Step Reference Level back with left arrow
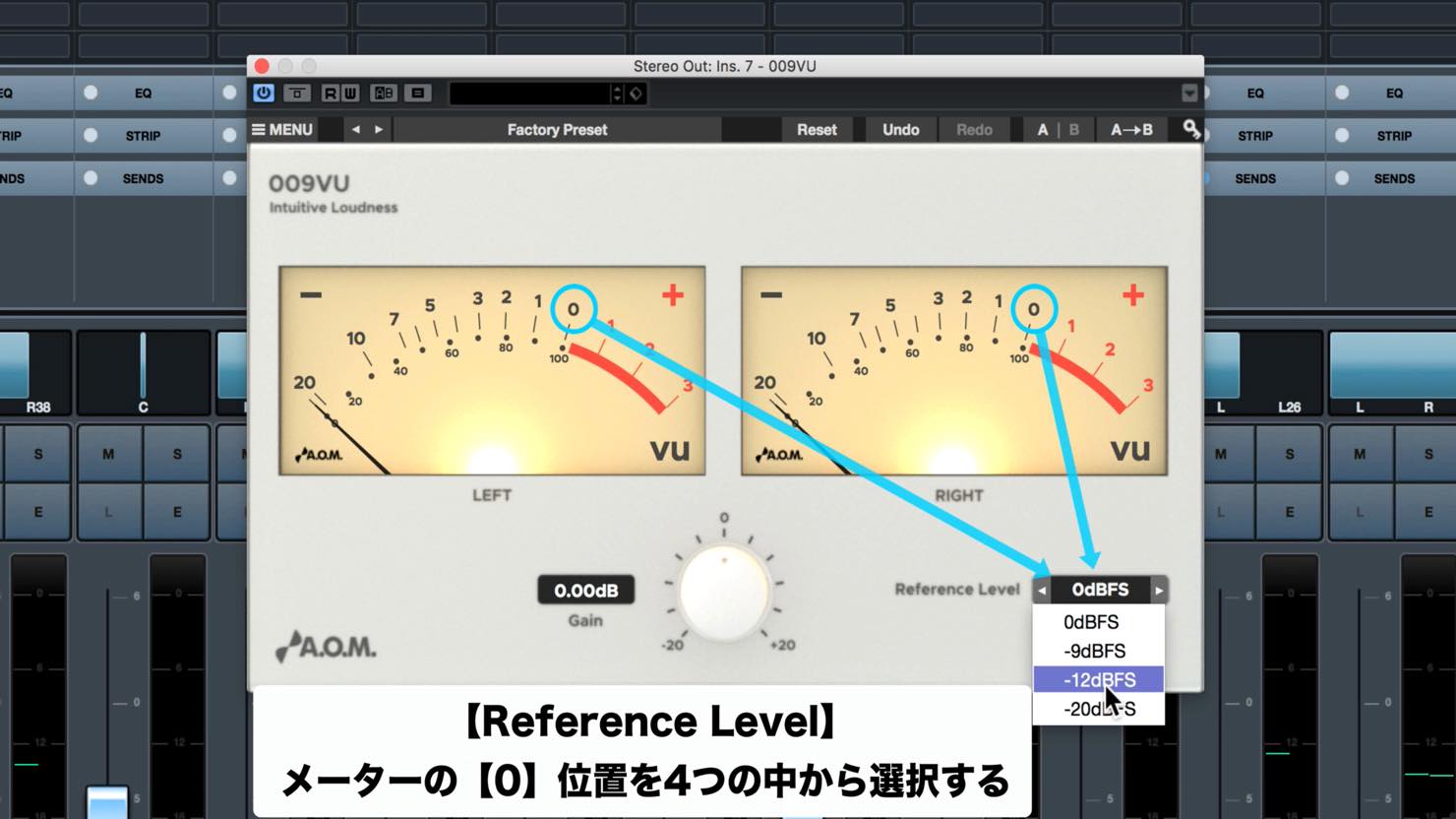 coord(1042,591)
